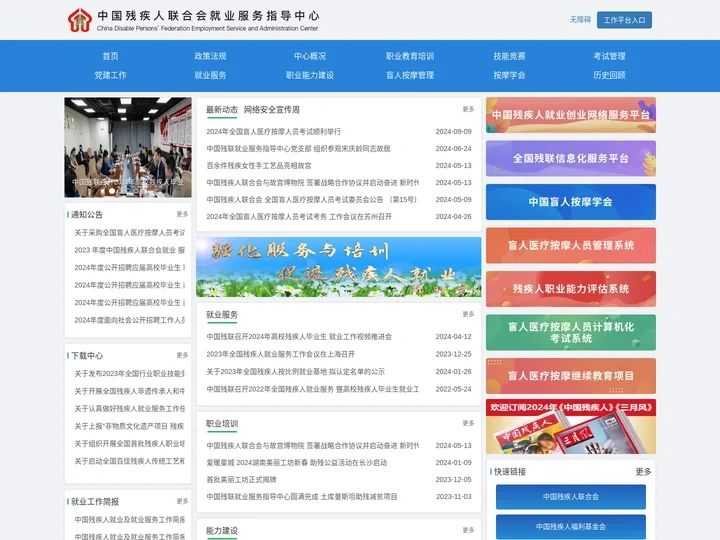Open 更多 in 就业服务 section

[x=468, y=315]
